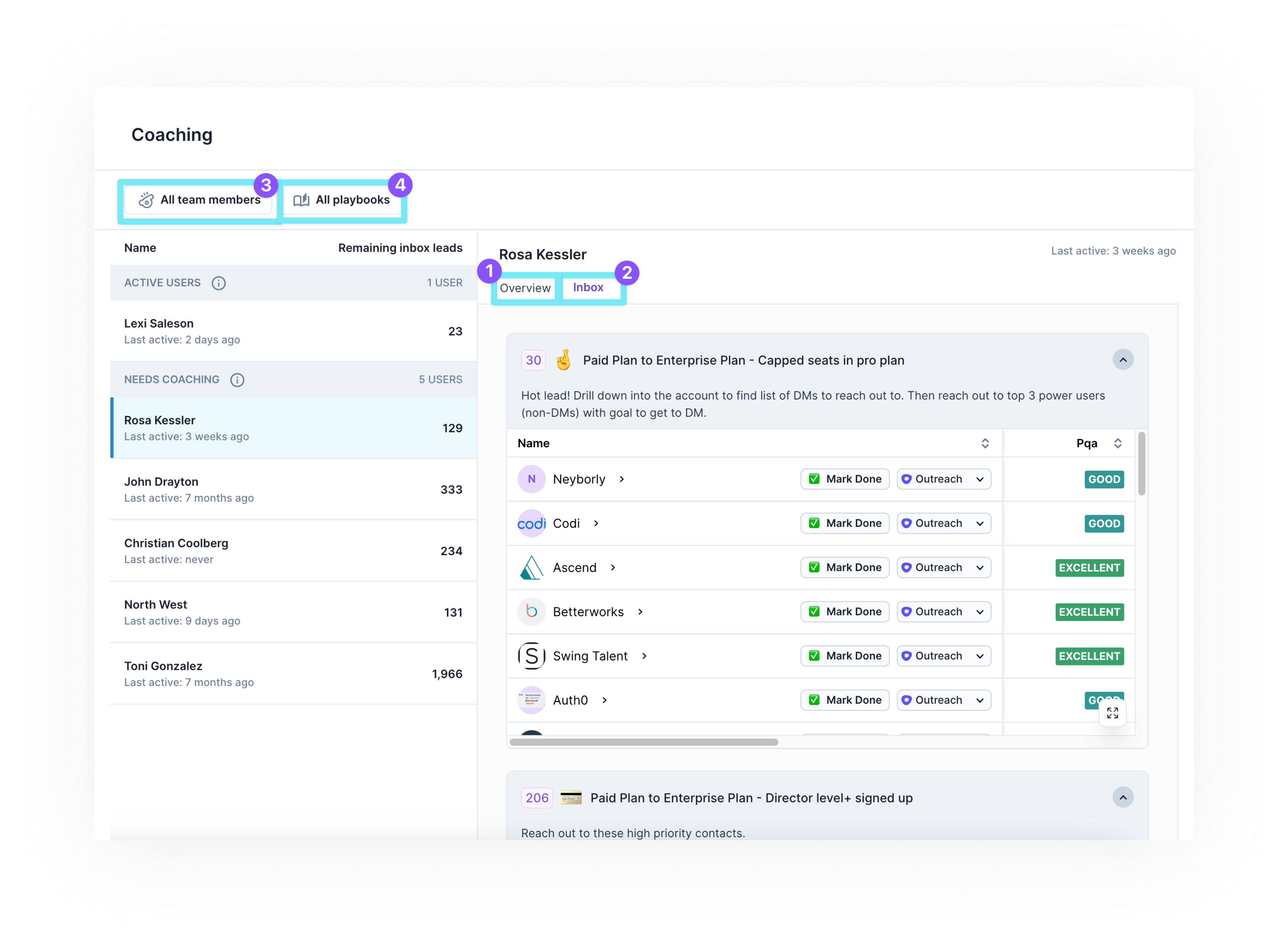Click the info icon beside Active Users

pyautogui.click(x=218, y=283)
